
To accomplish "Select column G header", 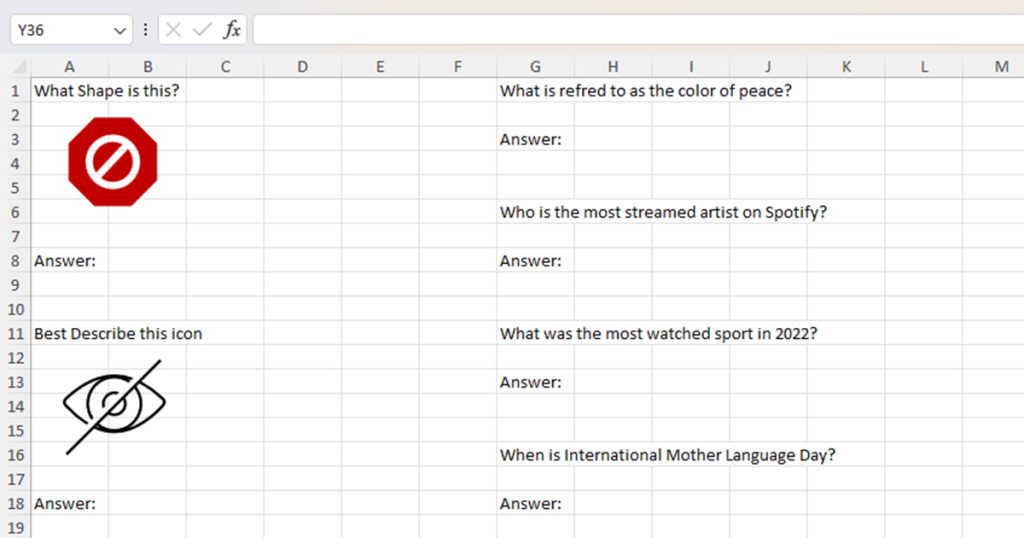I will point(536,67).
